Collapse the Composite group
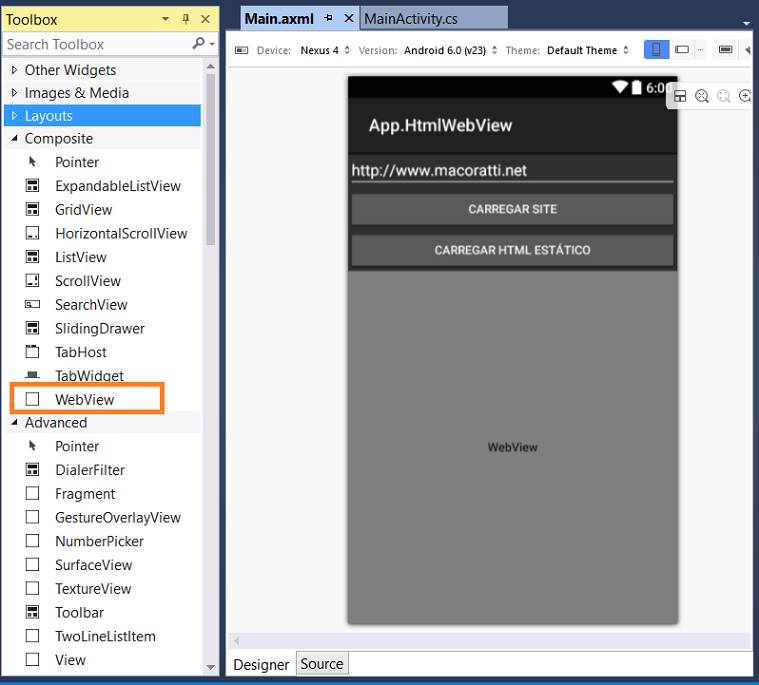The height and width of the screenshot is (685, 759). [x=14, y=138]
